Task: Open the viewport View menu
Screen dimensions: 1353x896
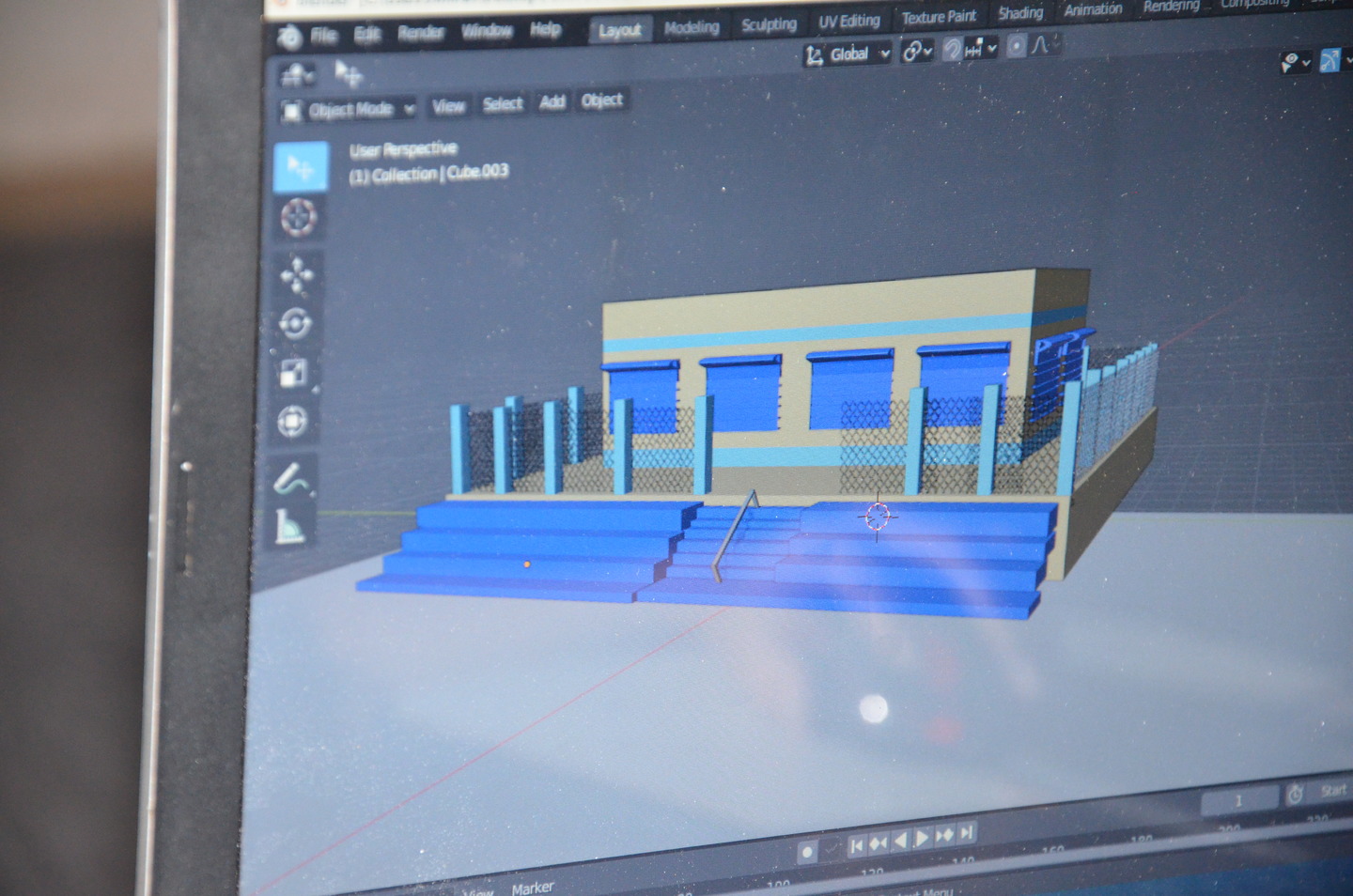Action: (x=448, y=106)
